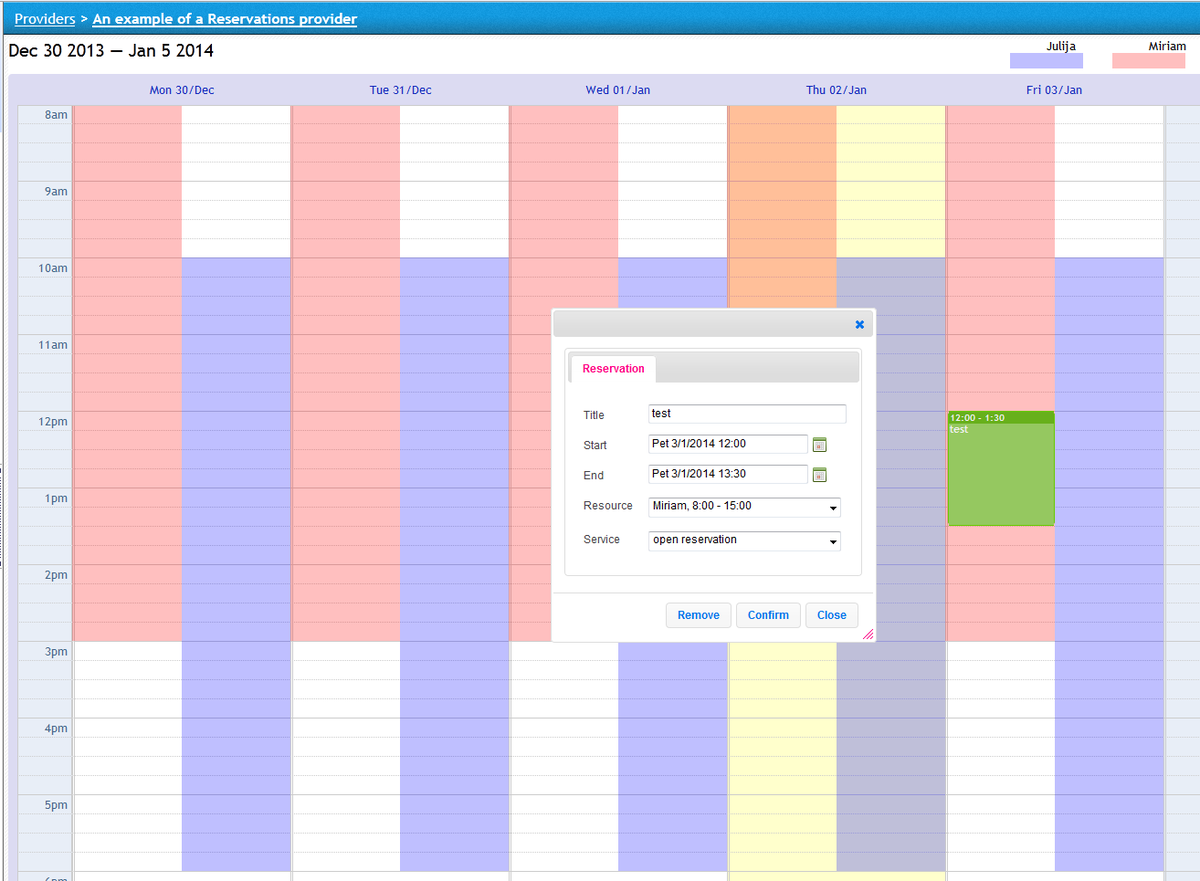The image size is (1200, 881).
Task: Click the Julija legend label
Action: pos(1060,46)
